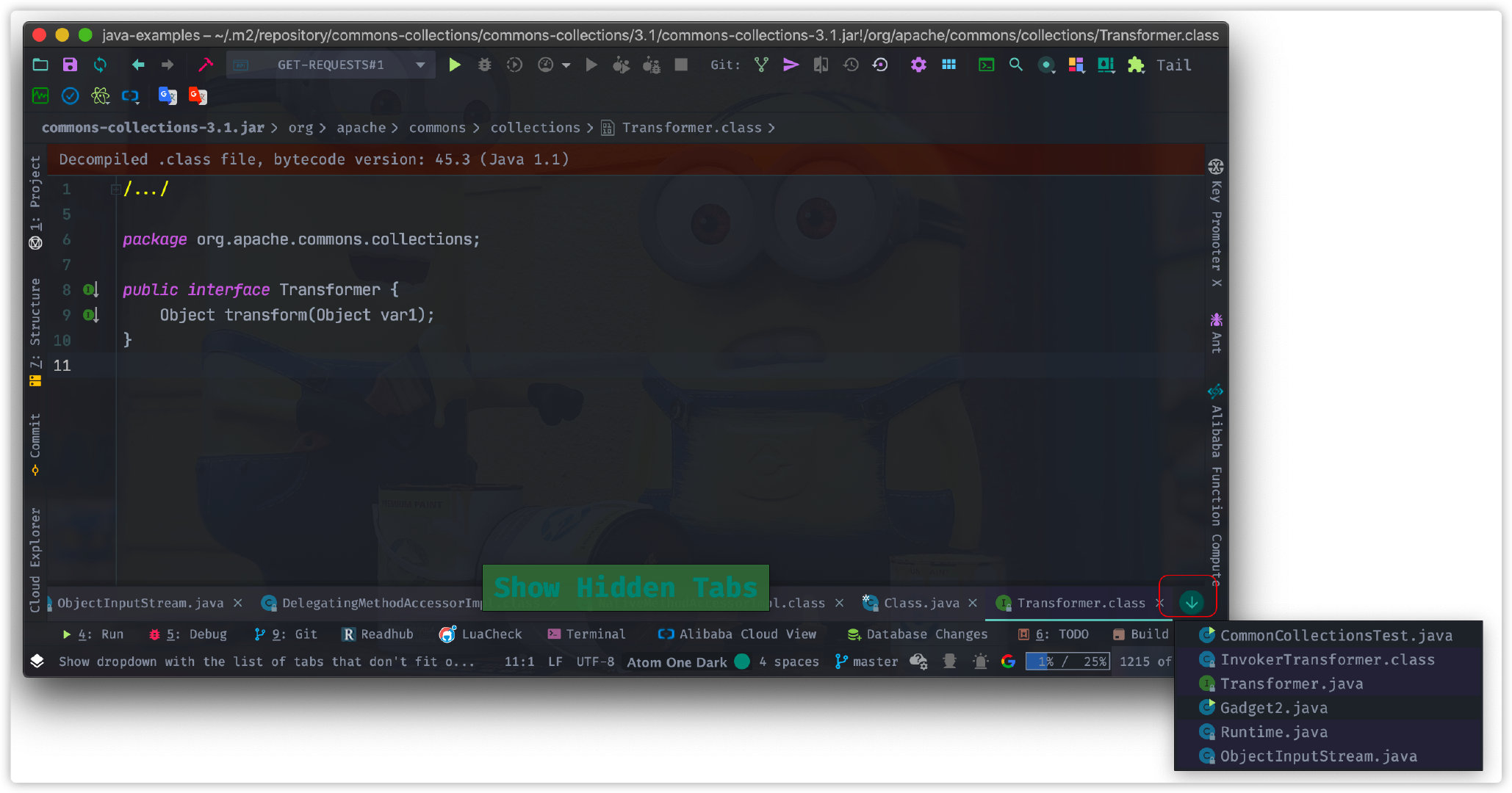Screen dimensions: 1512x793
Task: Select Gadget2.java from hidden tabs list
Action: 1273,708
